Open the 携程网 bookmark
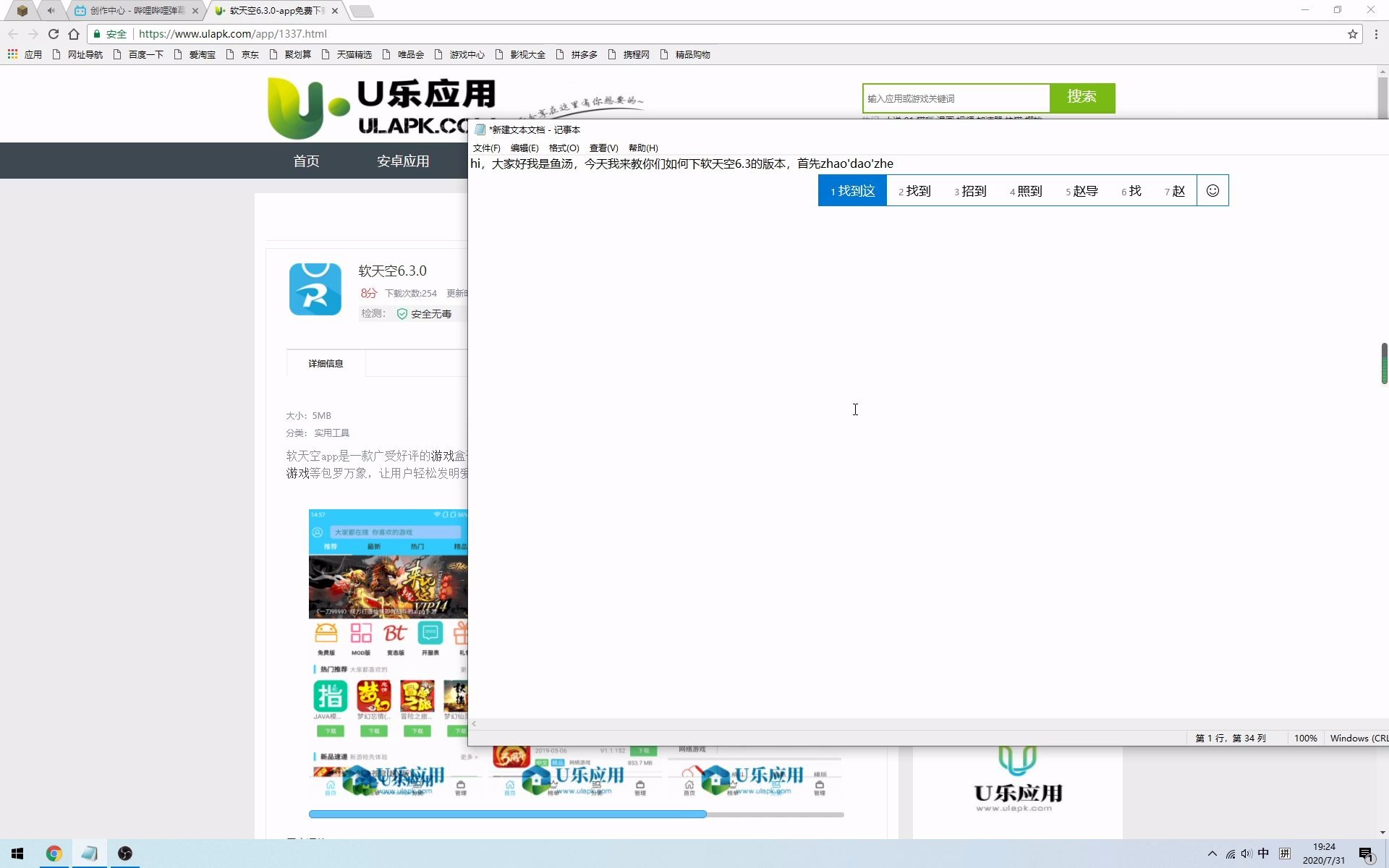Screen dimensions: 1389x868 coord(629,54)
